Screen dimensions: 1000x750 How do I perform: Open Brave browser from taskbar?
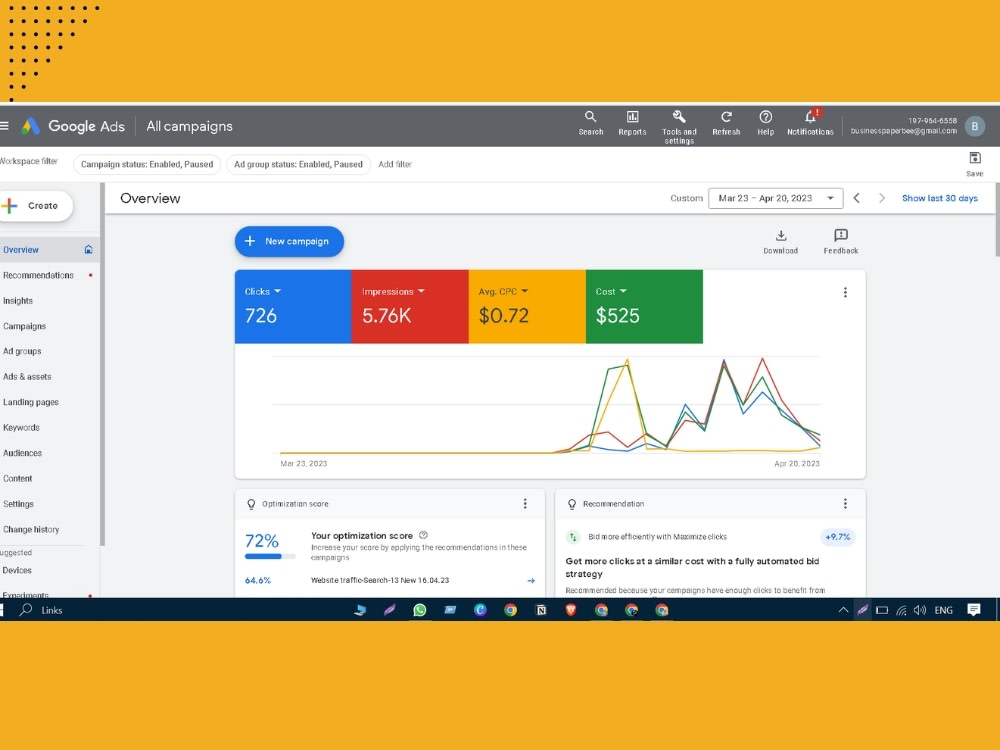pos(571,610)
